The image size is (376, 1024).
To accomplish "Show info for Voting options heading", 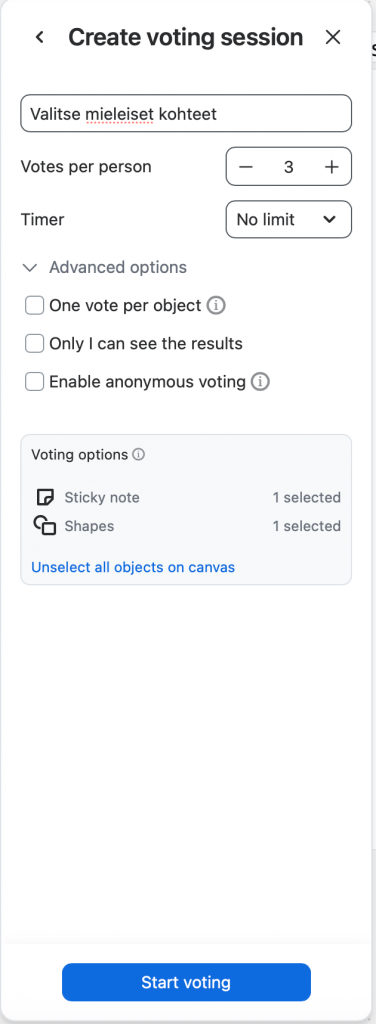I will coord(138,455).
